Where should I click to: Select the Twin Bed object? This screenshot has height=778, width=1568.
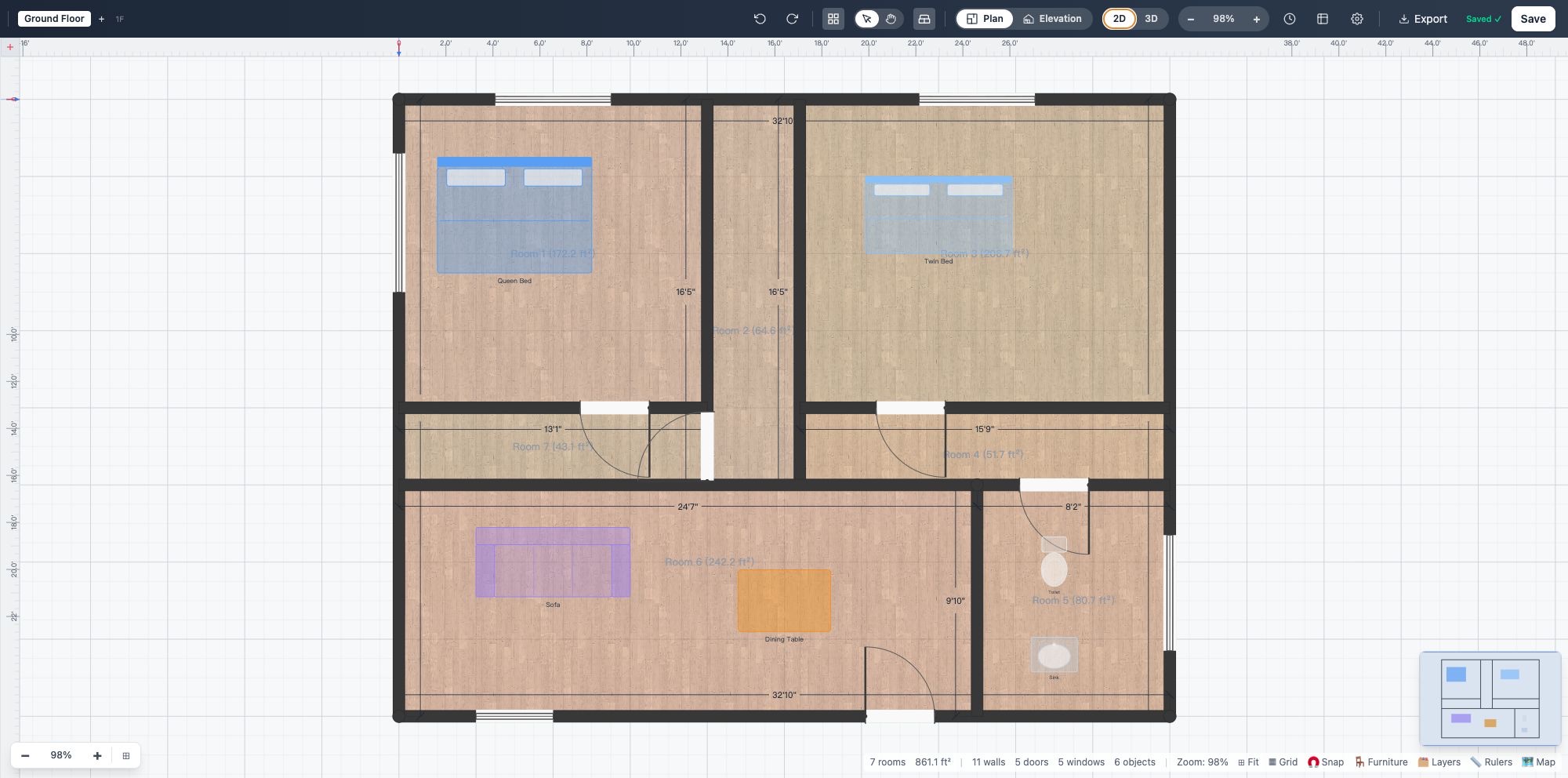coord(938,216)
